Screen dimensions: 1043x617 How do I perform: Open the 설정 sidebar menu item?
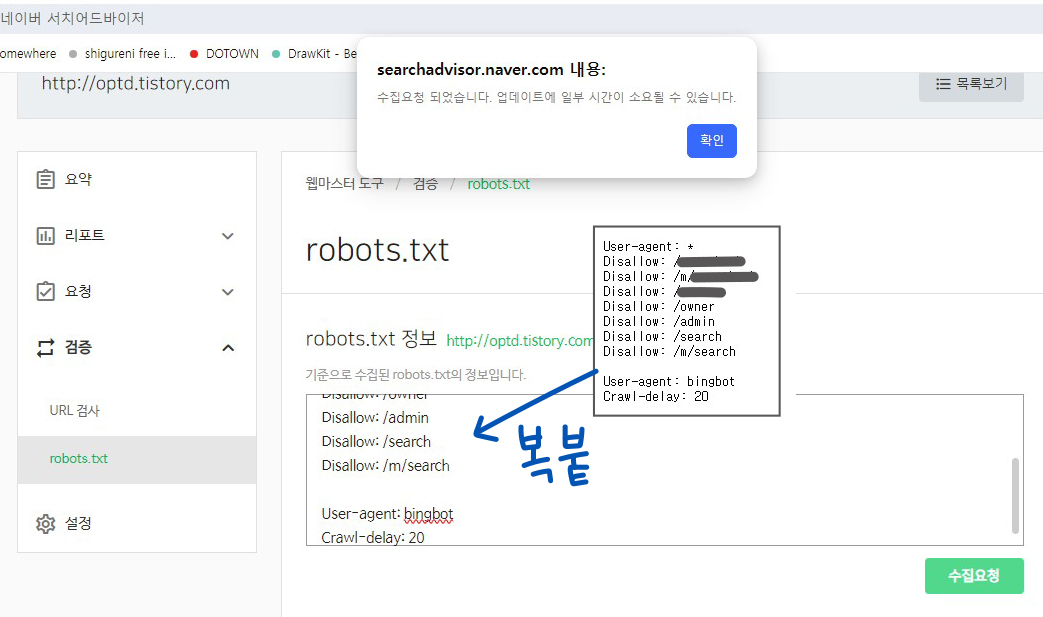[137, 524]
